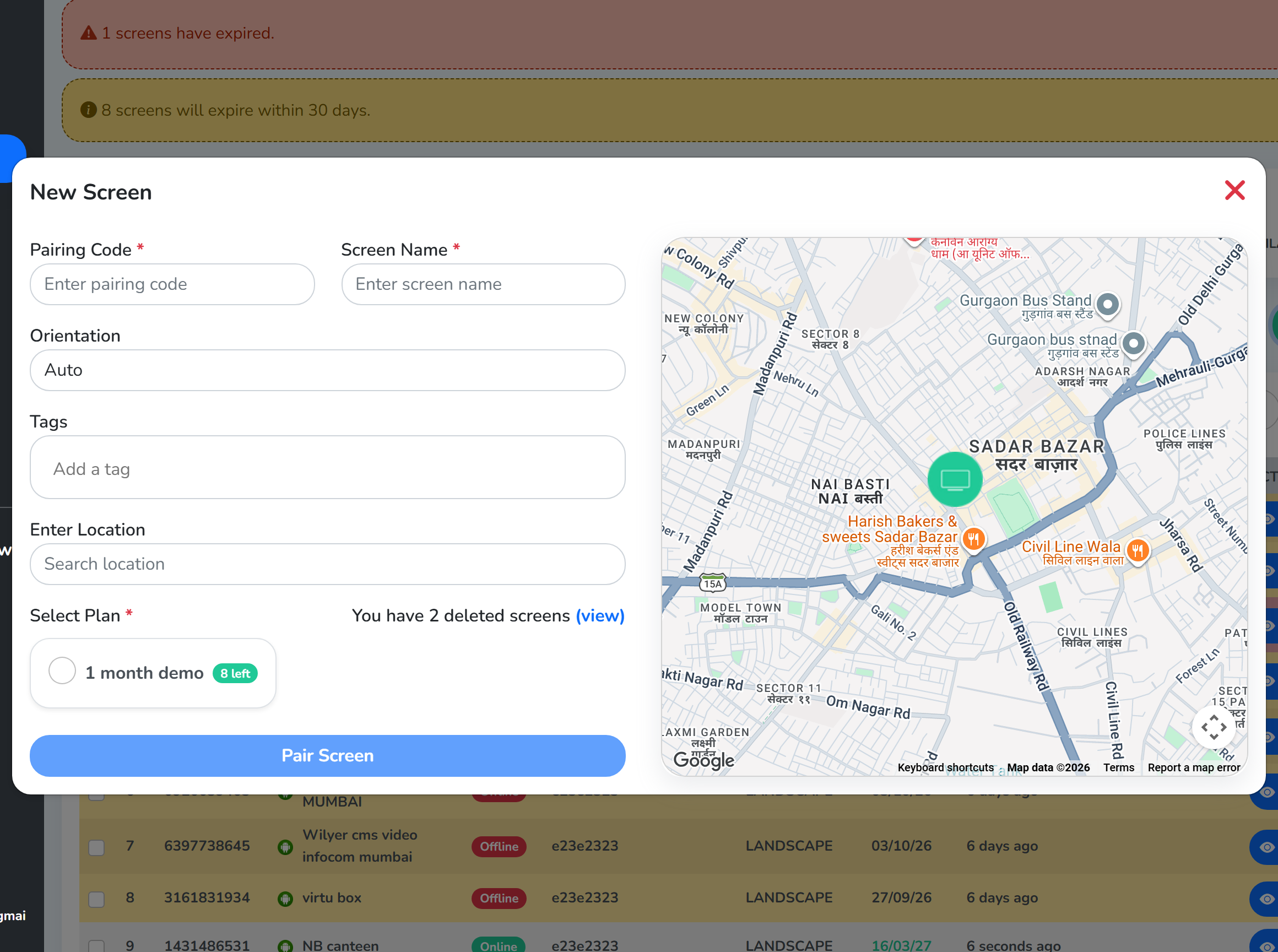1278x952 pixels.
Task: Click the Civil Line Wala restaurant pin
Action: click(1138, 551)
